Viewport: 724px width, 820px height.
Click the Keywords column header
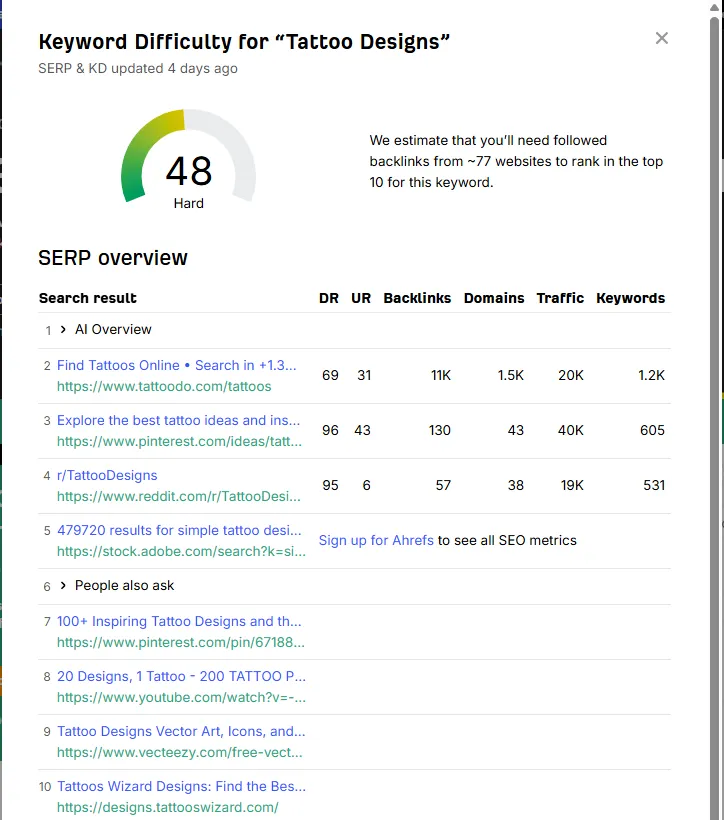tap(631, 298)
